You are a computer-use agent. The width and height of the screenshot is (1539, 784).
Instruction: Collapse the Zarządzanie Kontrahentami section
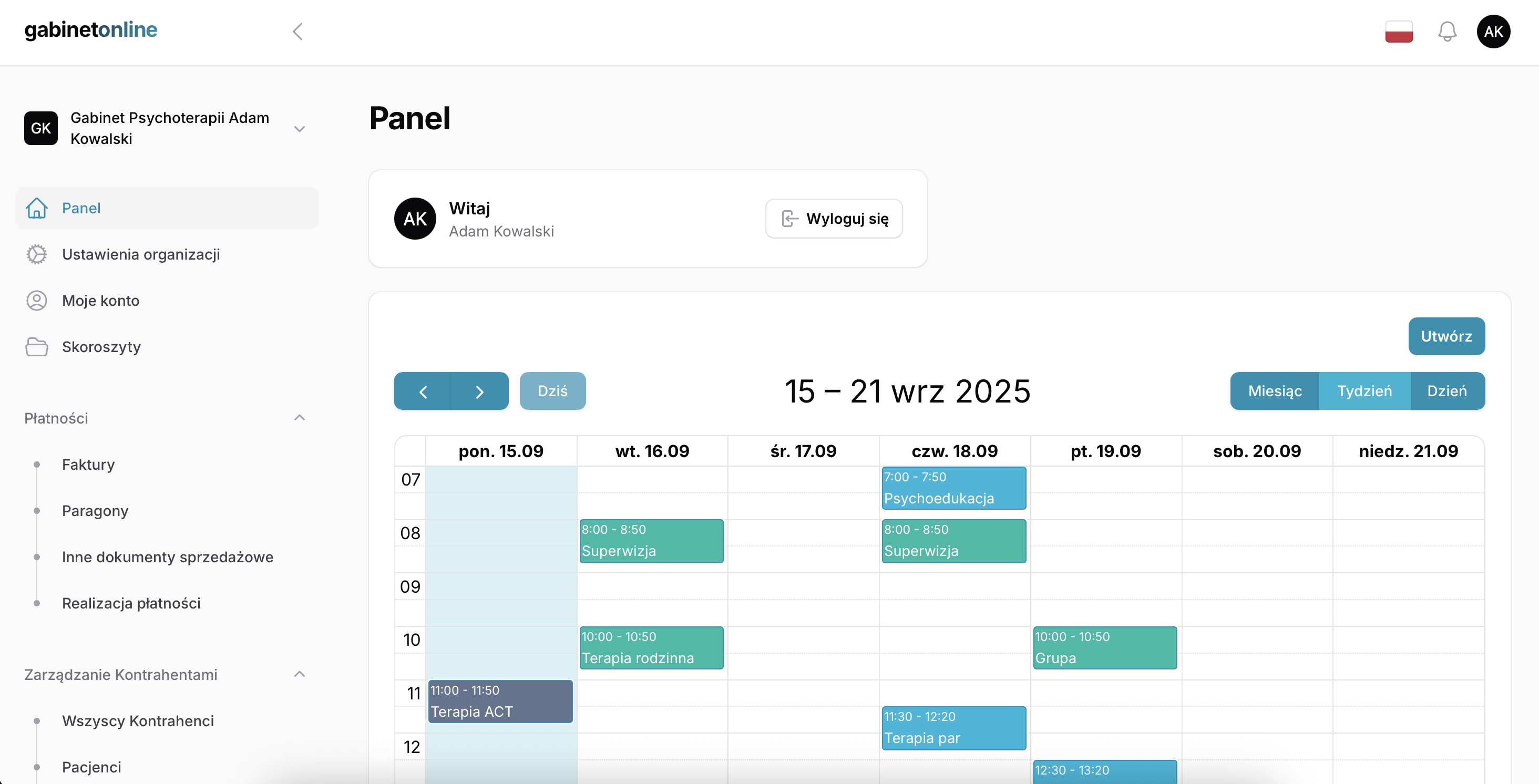299,674
